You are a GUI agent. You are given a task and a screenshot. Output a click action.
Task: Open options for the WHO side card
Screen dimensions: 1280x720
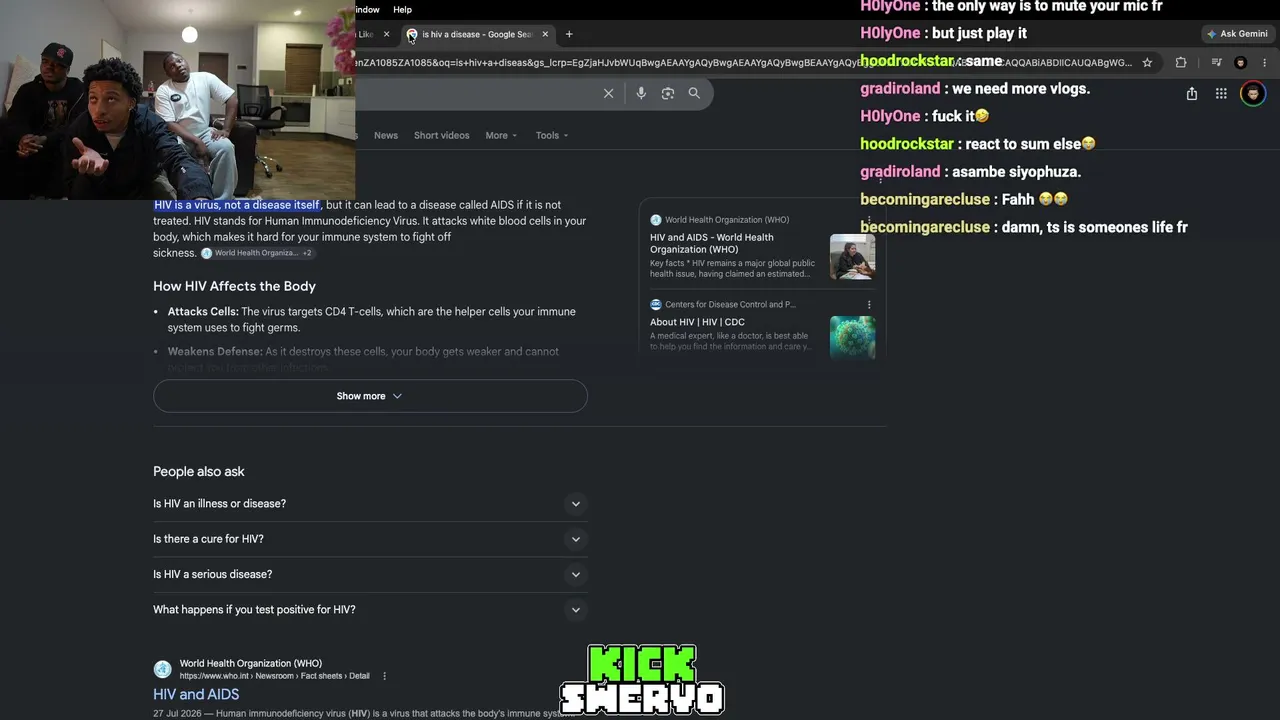(x=869, y=220)
